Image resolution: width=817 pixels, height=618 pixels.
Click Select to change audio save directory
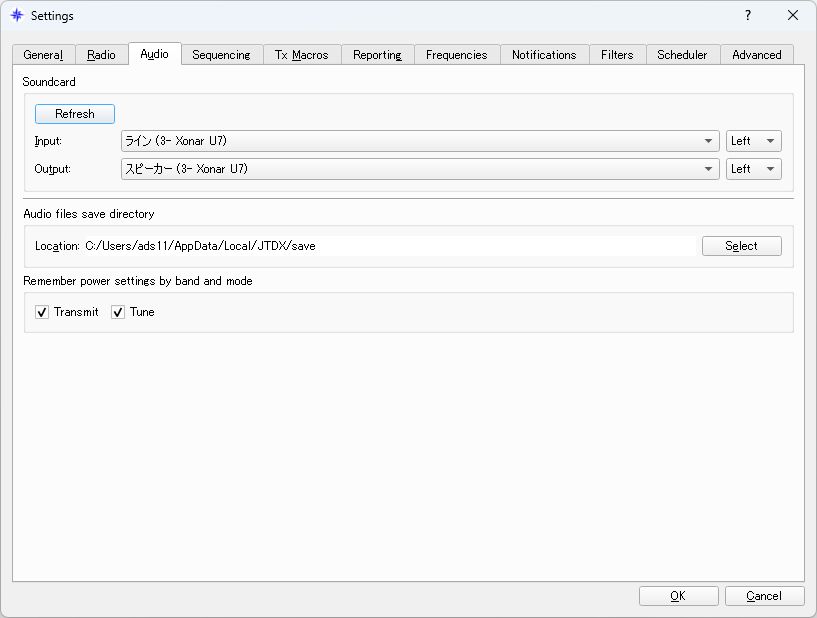point(741,245)
